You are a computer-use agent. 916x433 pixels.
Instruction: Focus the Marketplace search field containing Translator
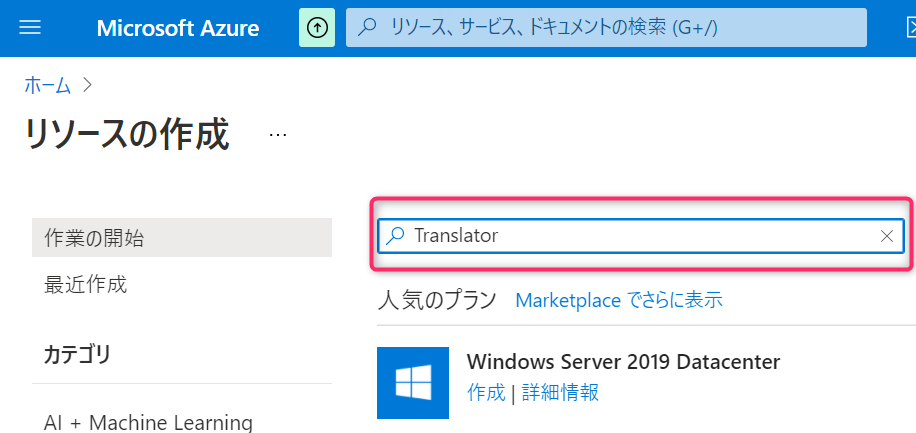pos(640,236)
